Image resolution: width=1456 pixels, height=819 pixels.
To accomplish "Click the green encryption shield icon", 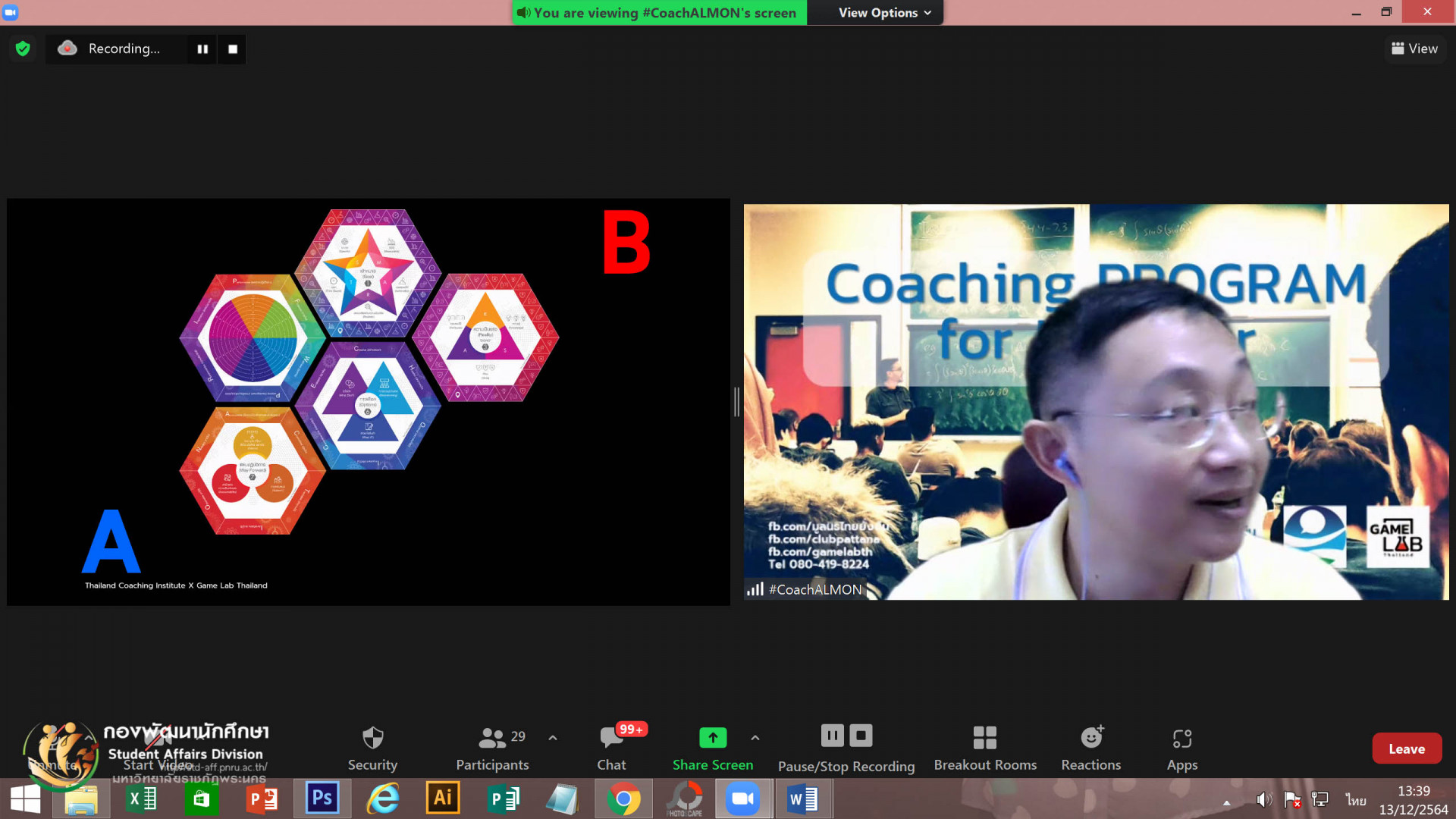I will (23, 49).
